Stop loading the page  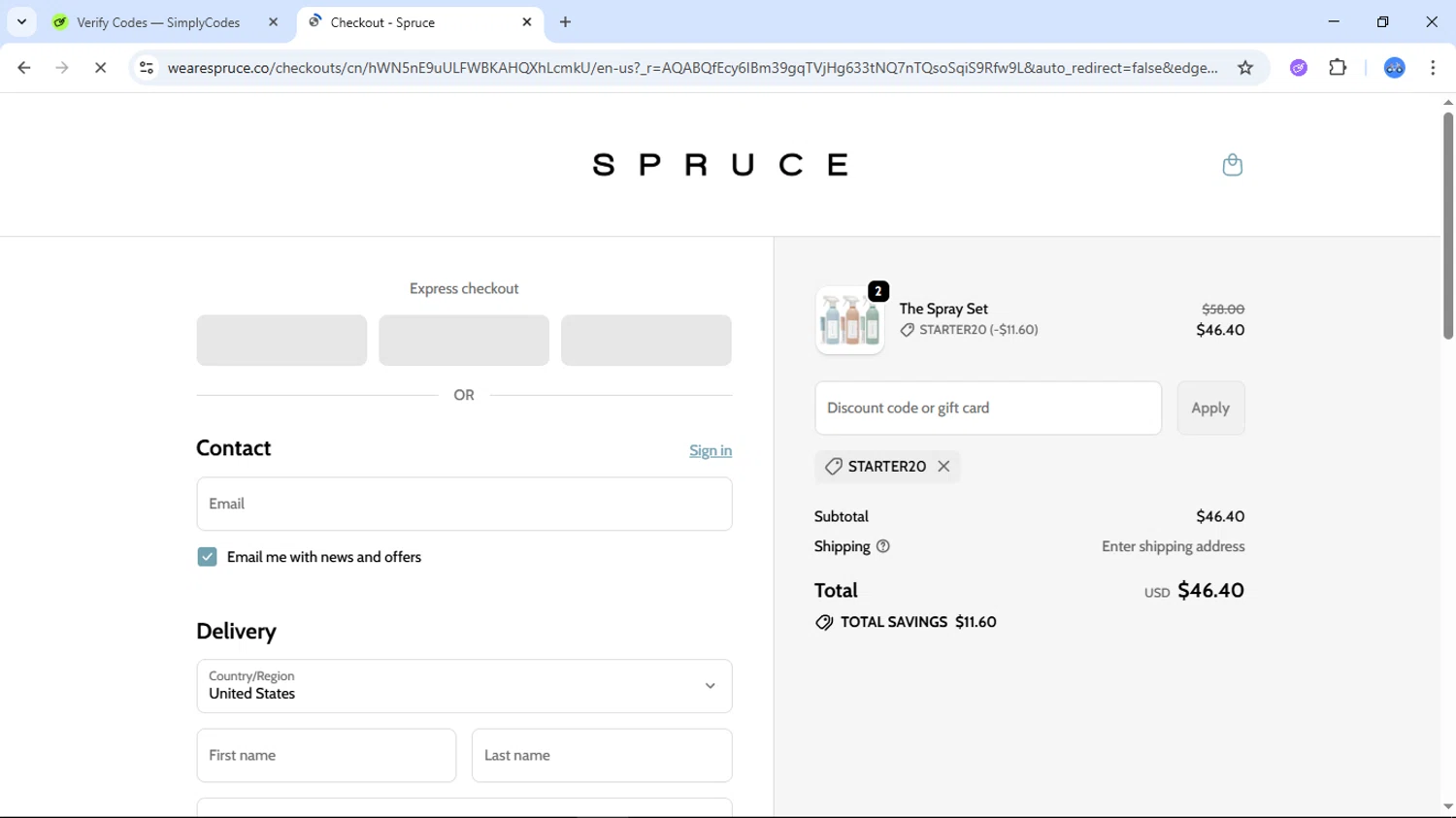pos(100,68)
